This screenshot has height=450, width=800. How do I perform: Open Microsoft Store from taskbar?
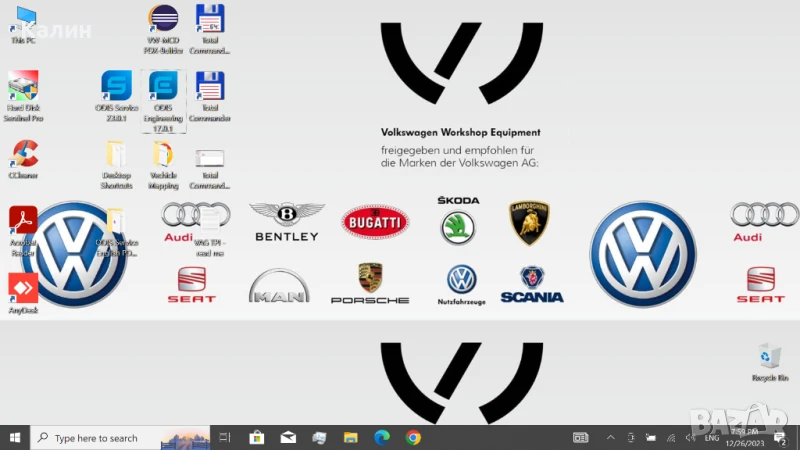[256, 438]
